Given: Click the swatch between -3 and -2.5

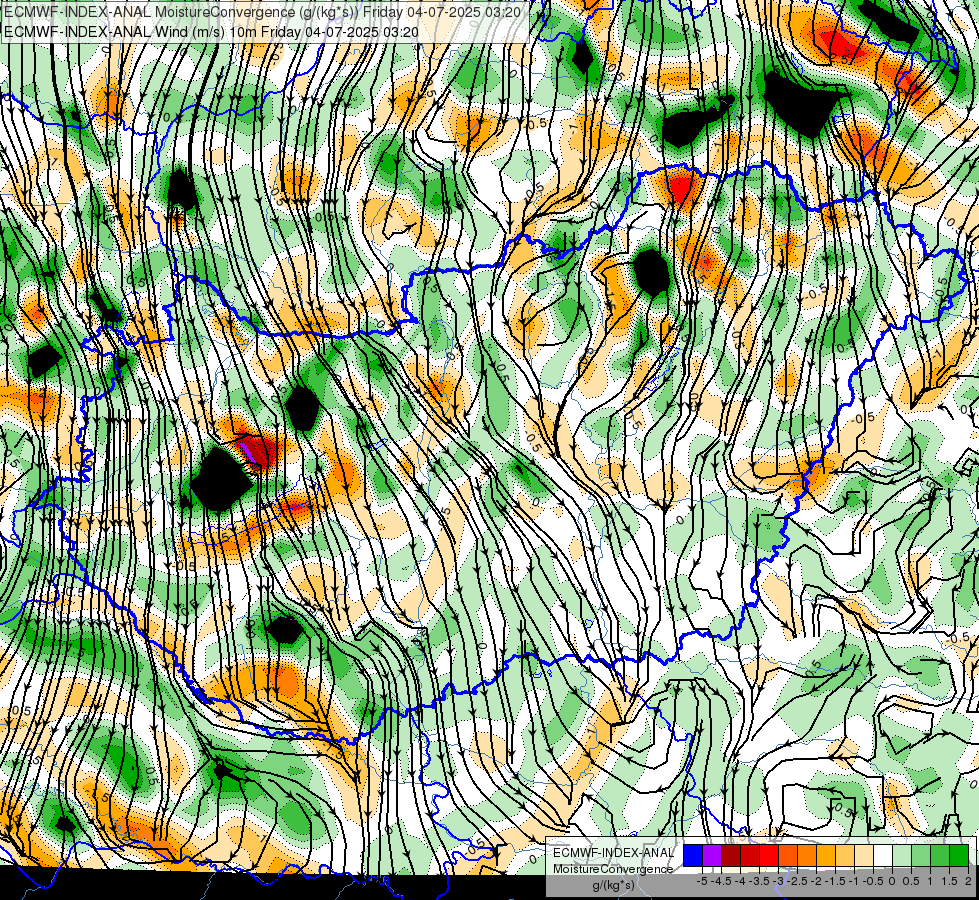Looking at the screenshot, I should pos(788,856).
